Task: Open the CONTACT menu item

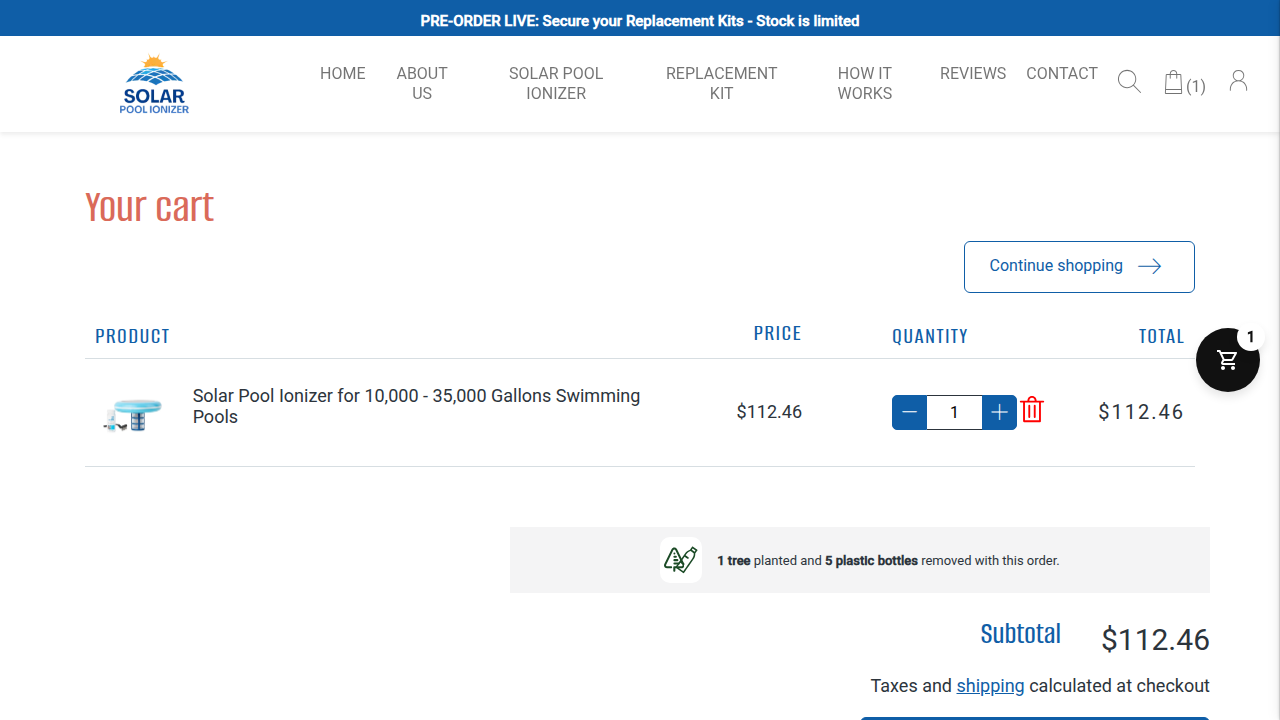Action: [x=1062, y=73]
